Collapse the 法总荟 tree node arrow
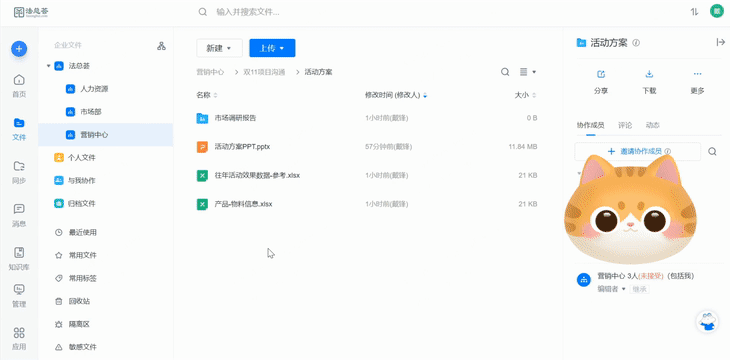The width and height of the screenshot is (730, 360). point(48,66)
